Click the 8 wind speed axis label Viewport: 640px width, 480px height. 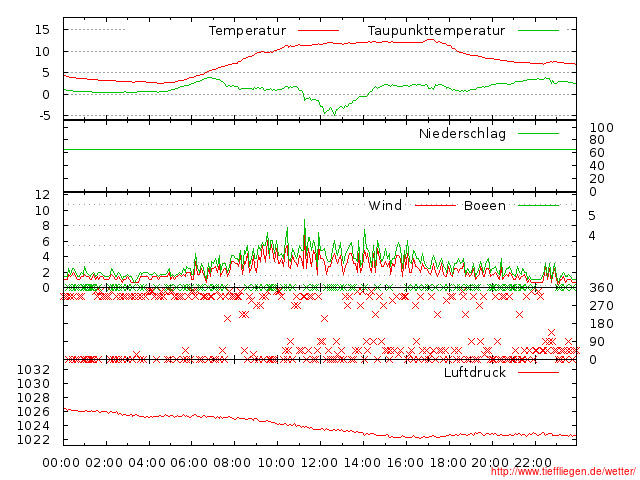pyautogui.click(x=46, y=226)
